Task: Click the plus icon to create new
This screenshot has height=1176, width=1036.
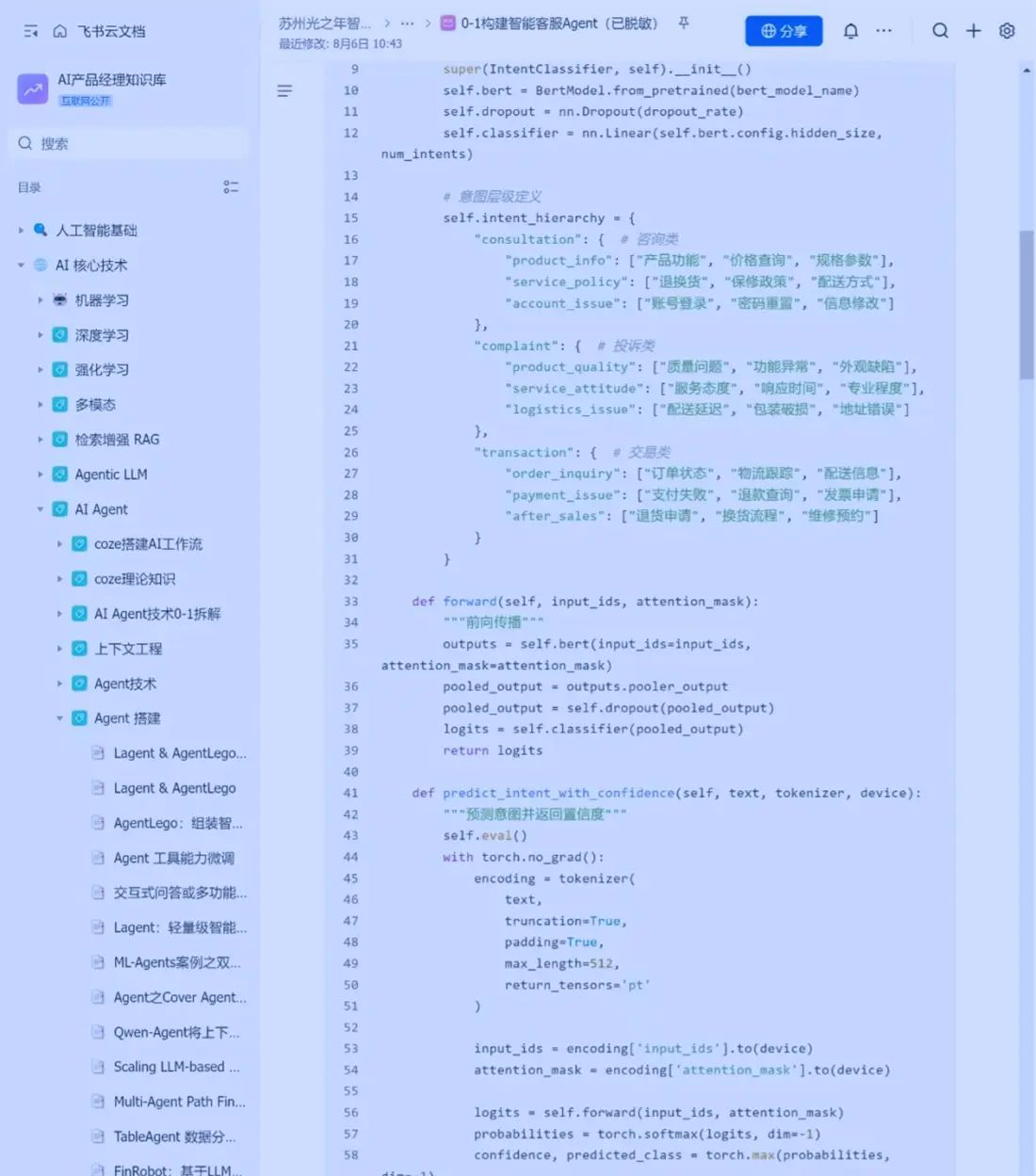Action: pos(974,31)
